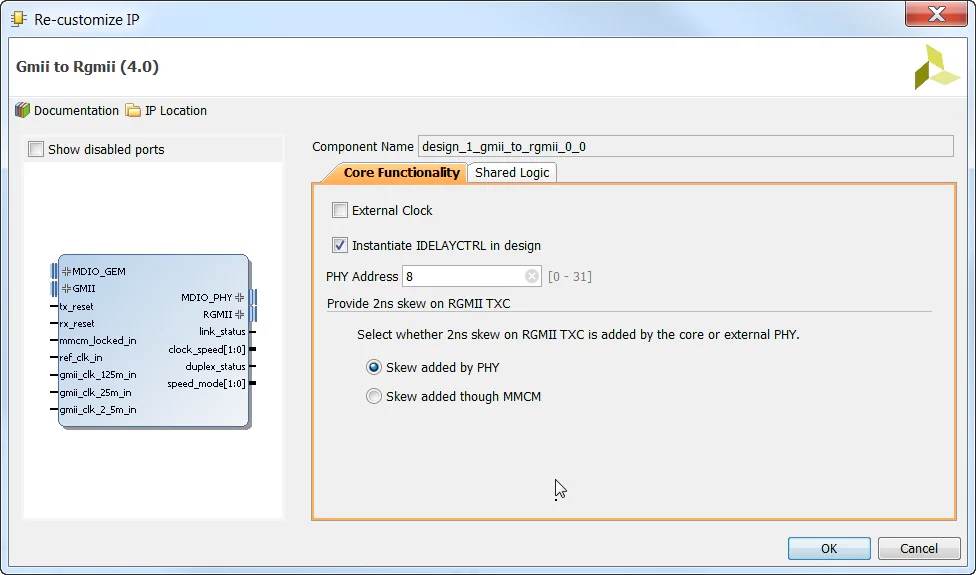Enable the Show disabled ports checkbox
This screenshot has width=976, height=575.
coord(36,149)
